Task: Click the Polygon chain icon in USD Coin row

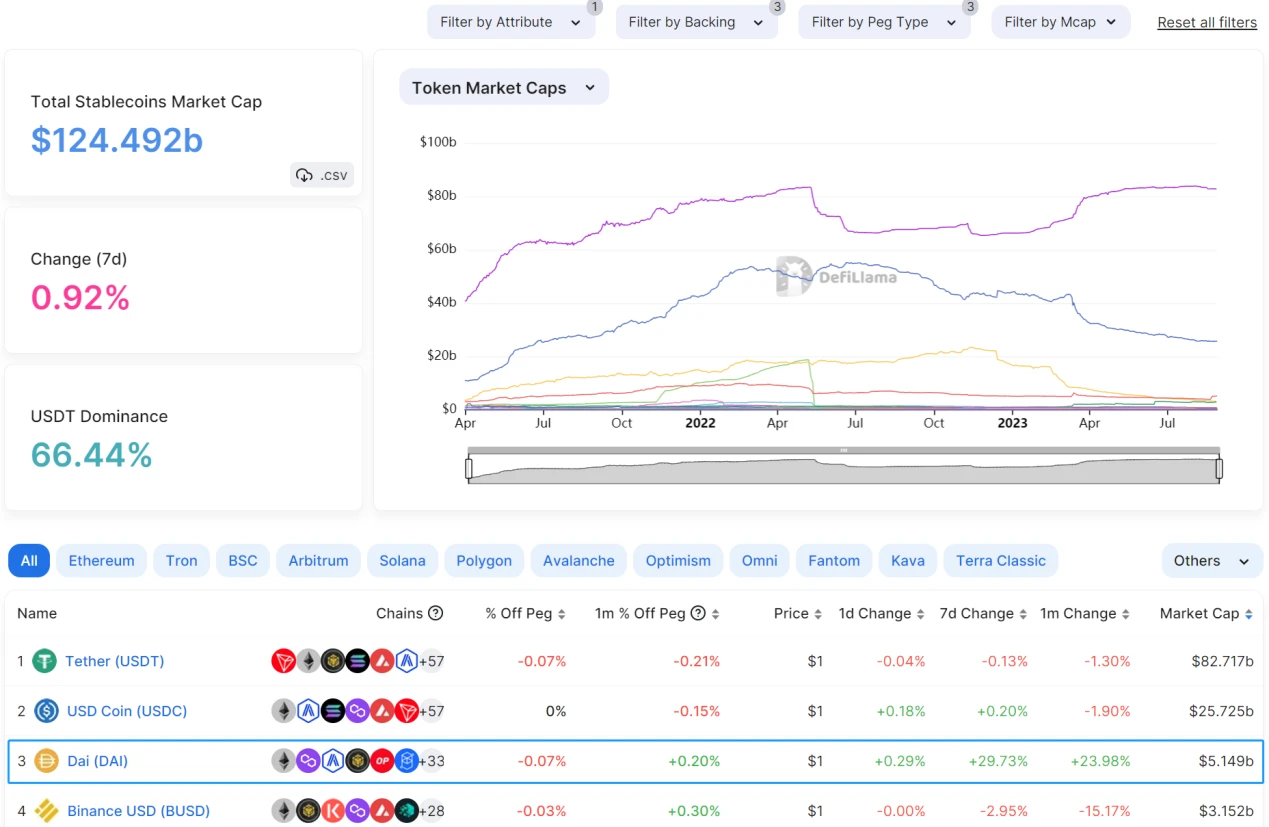Action: point(357,711)
